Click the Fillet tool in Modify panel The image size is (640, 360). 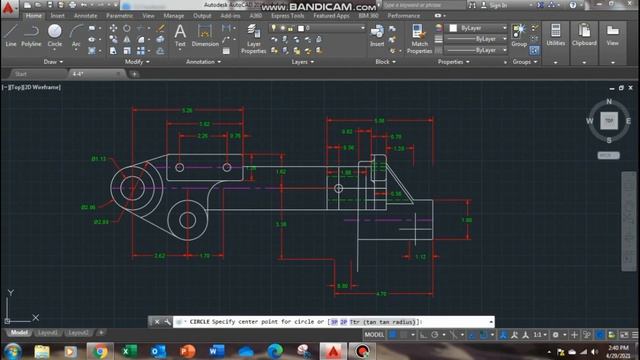coord(141,40)
